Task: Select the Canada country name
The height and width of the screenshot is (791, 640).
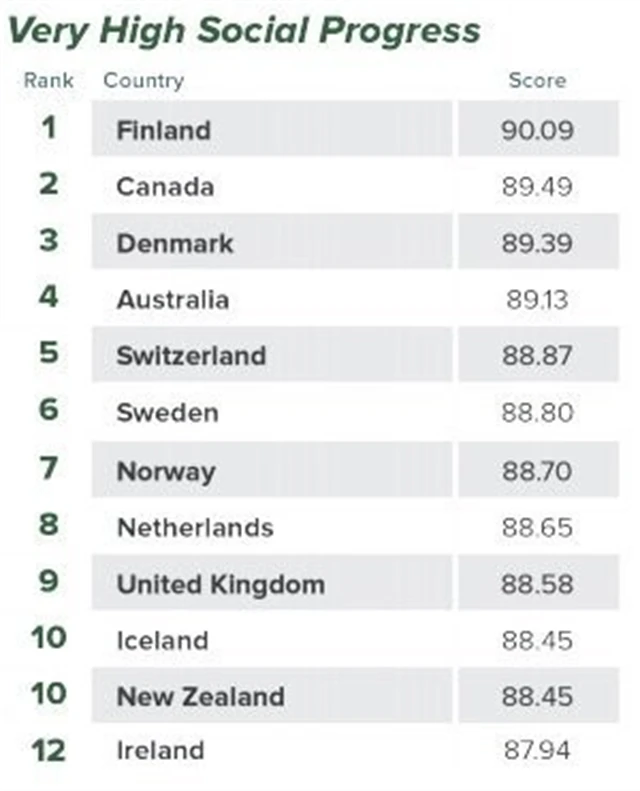Action: click(165, 187)
